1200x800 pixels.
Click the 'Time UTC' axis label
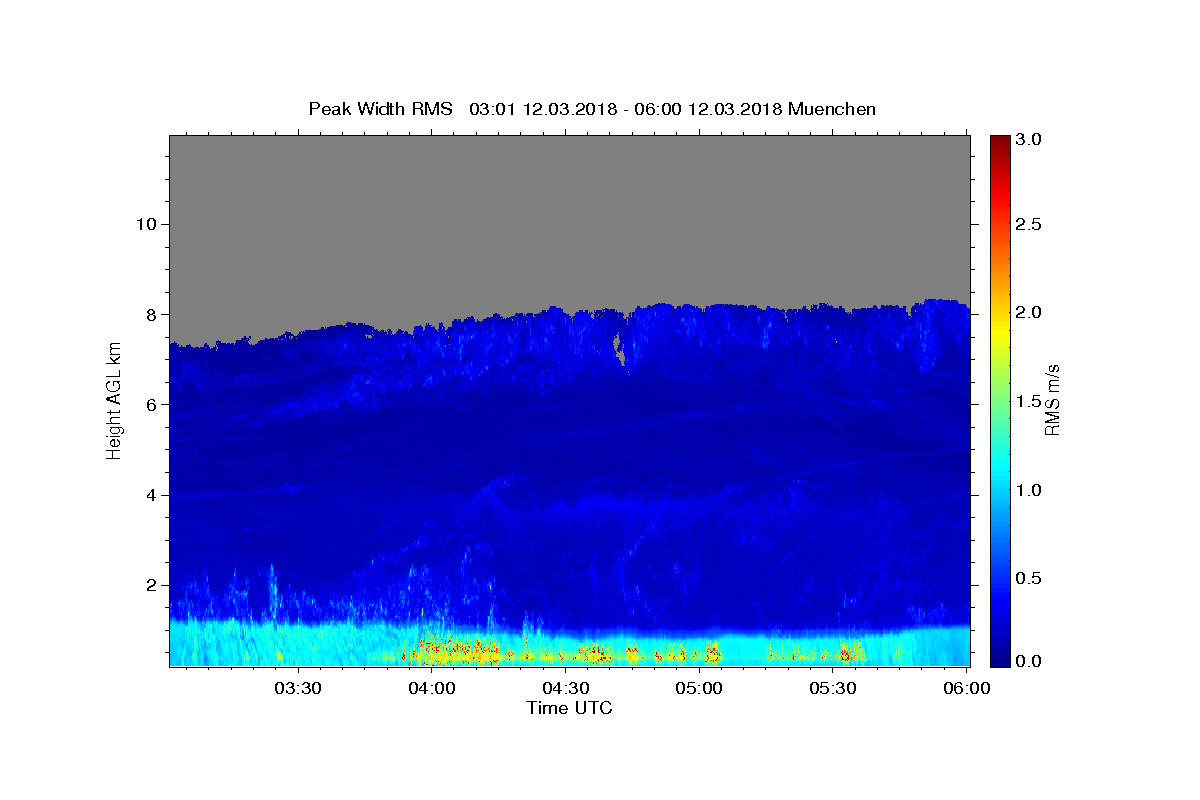pyautogui.click(x=569, y=708)
